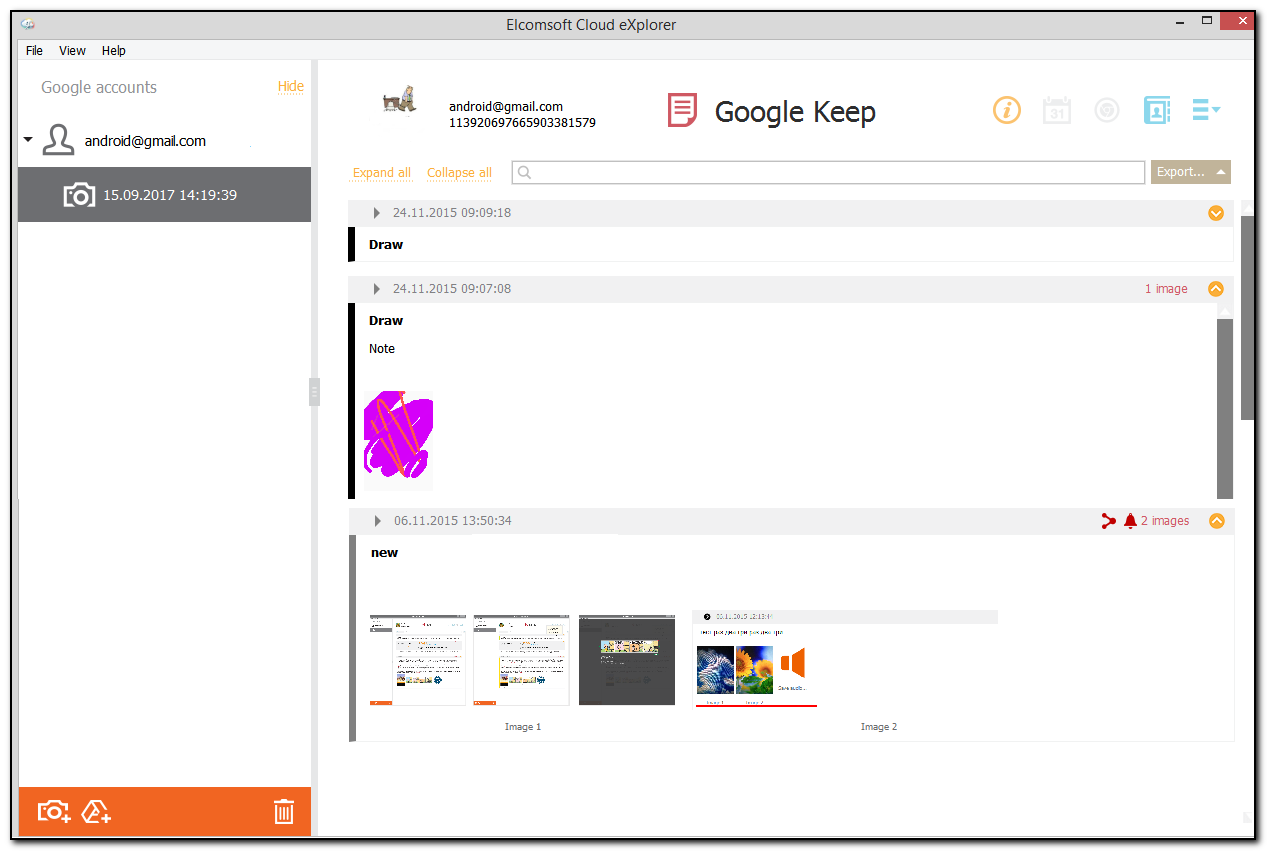Open account information via the info icon

pyautogui.click(x=1006, y=110)
